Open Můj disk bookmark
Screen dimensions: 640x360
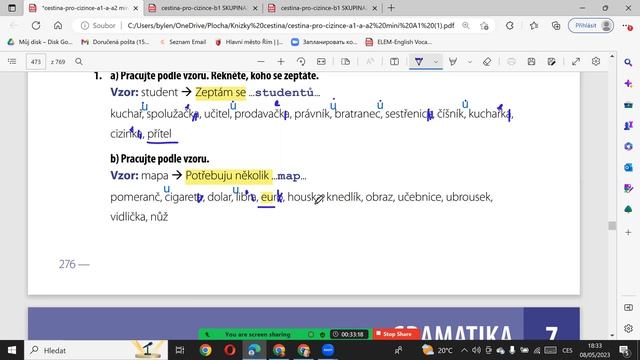pyautogui.click(x=40, y=42)
